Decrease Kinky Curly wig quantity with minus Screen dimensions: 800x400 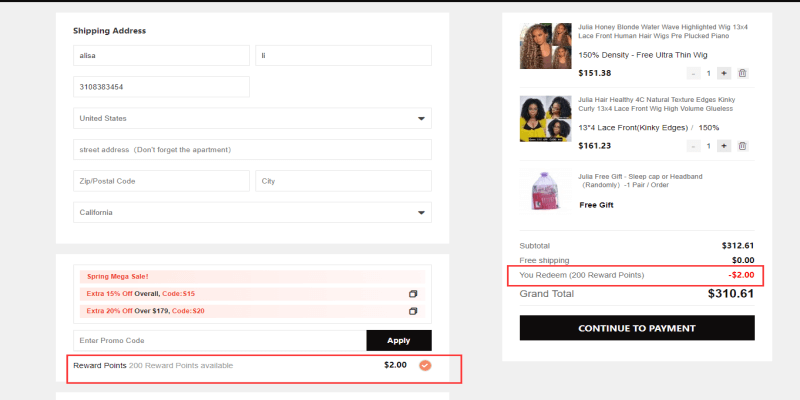(x=693, y=146)
